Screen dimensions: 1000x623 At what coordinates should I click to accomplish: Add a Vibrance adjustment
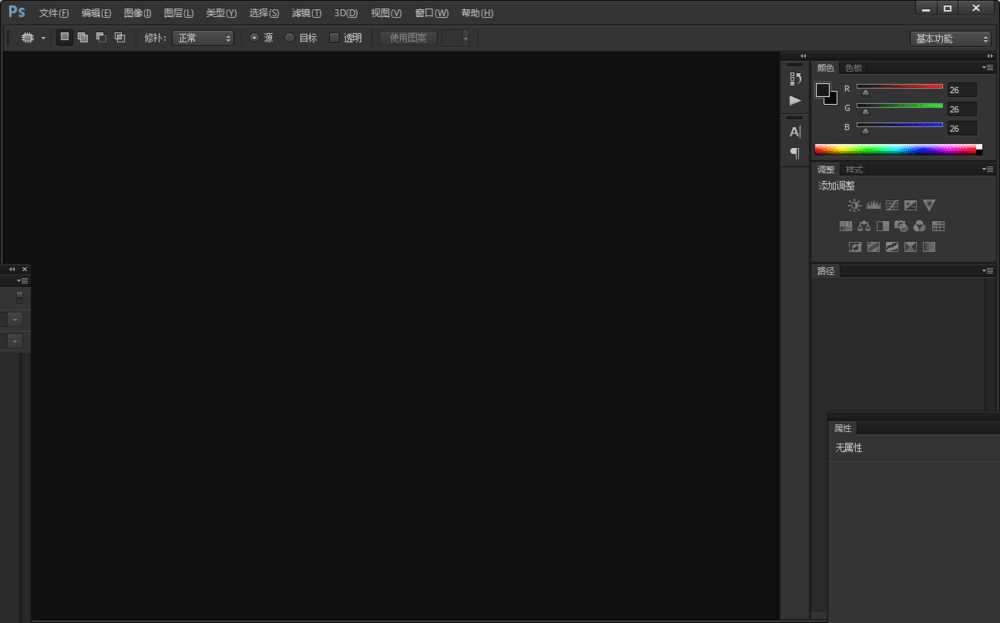[x=929, y=205]
